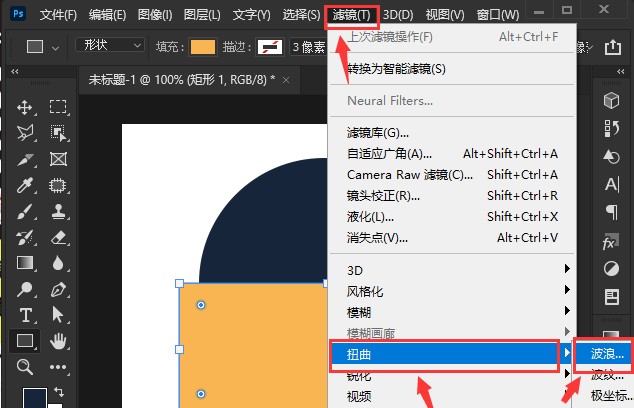Select the Move tool

26,107
